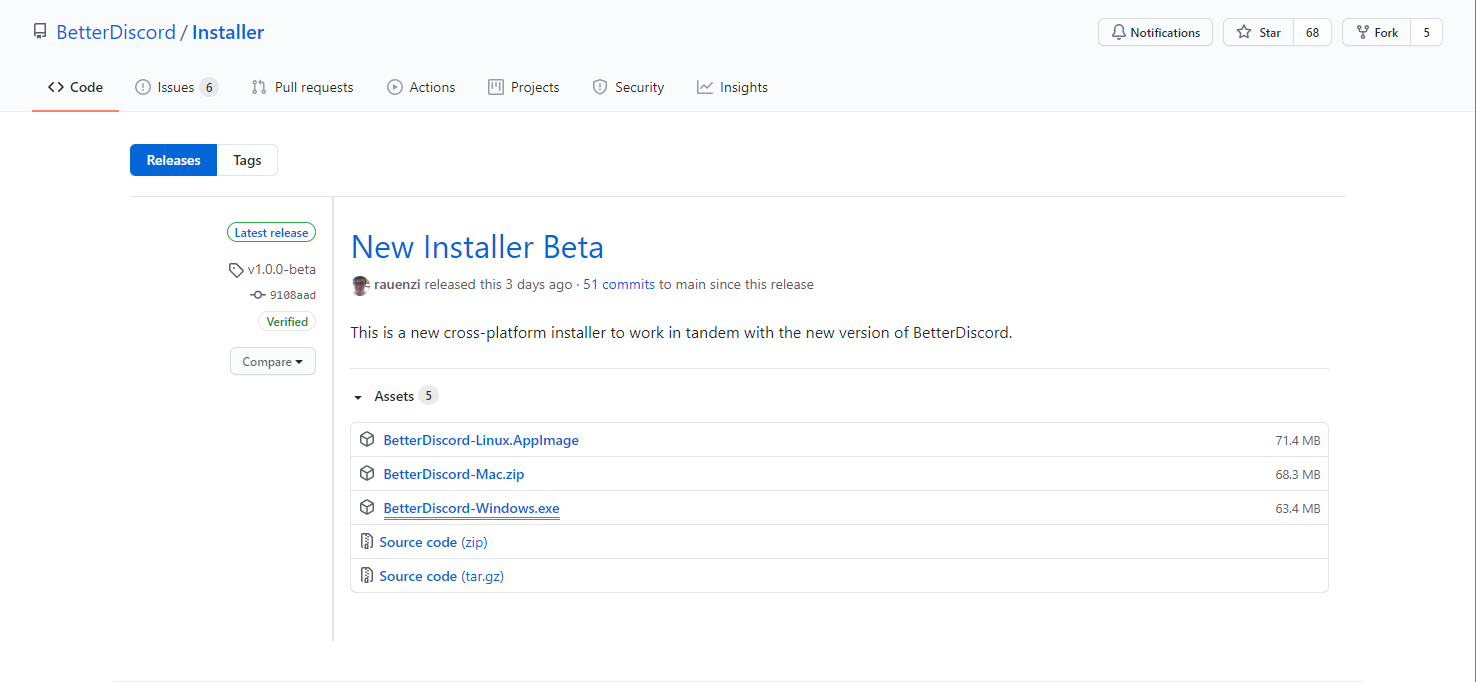1477x682 pixels.
Task: Click the Pull requests branch icon
Action: tap(259, 87)
